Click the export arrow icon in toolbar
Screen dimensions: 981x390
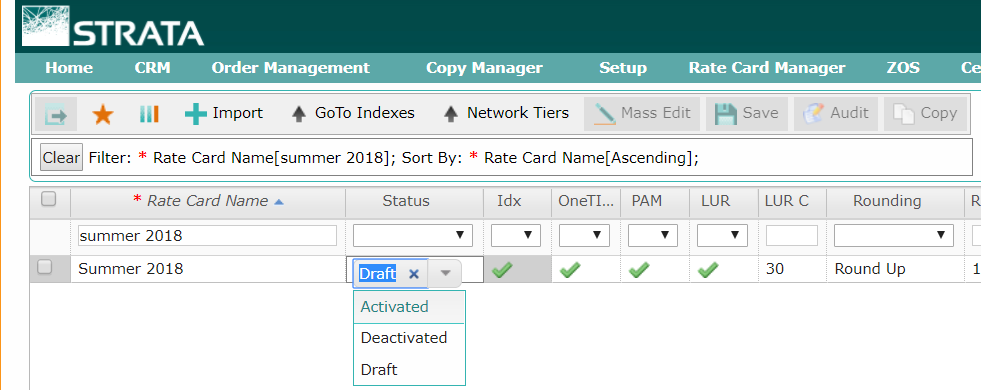tap(56, 115)
